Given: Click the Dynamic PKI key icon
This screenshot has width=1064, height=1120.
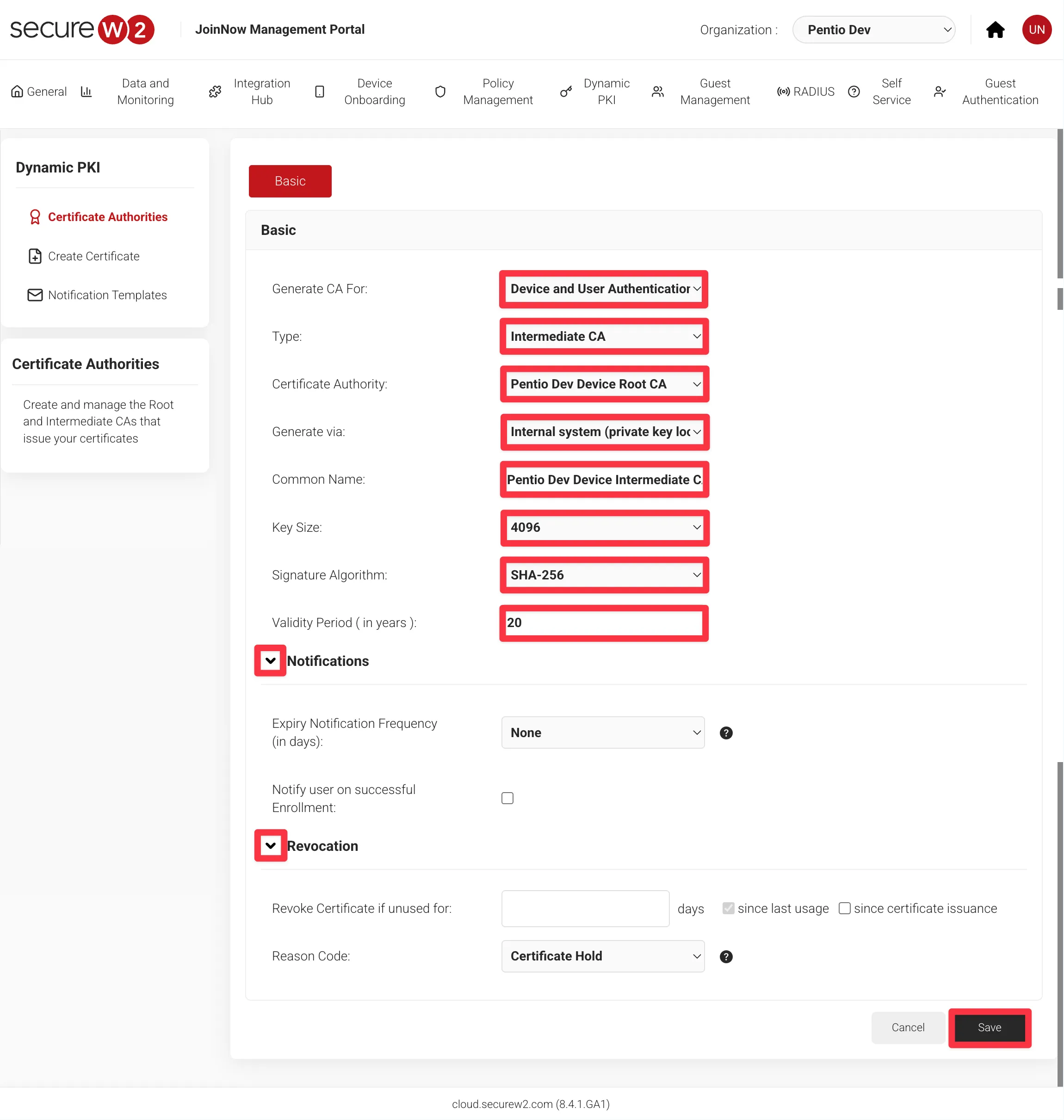Looking at the screenshot, I should tap(565, 91).
